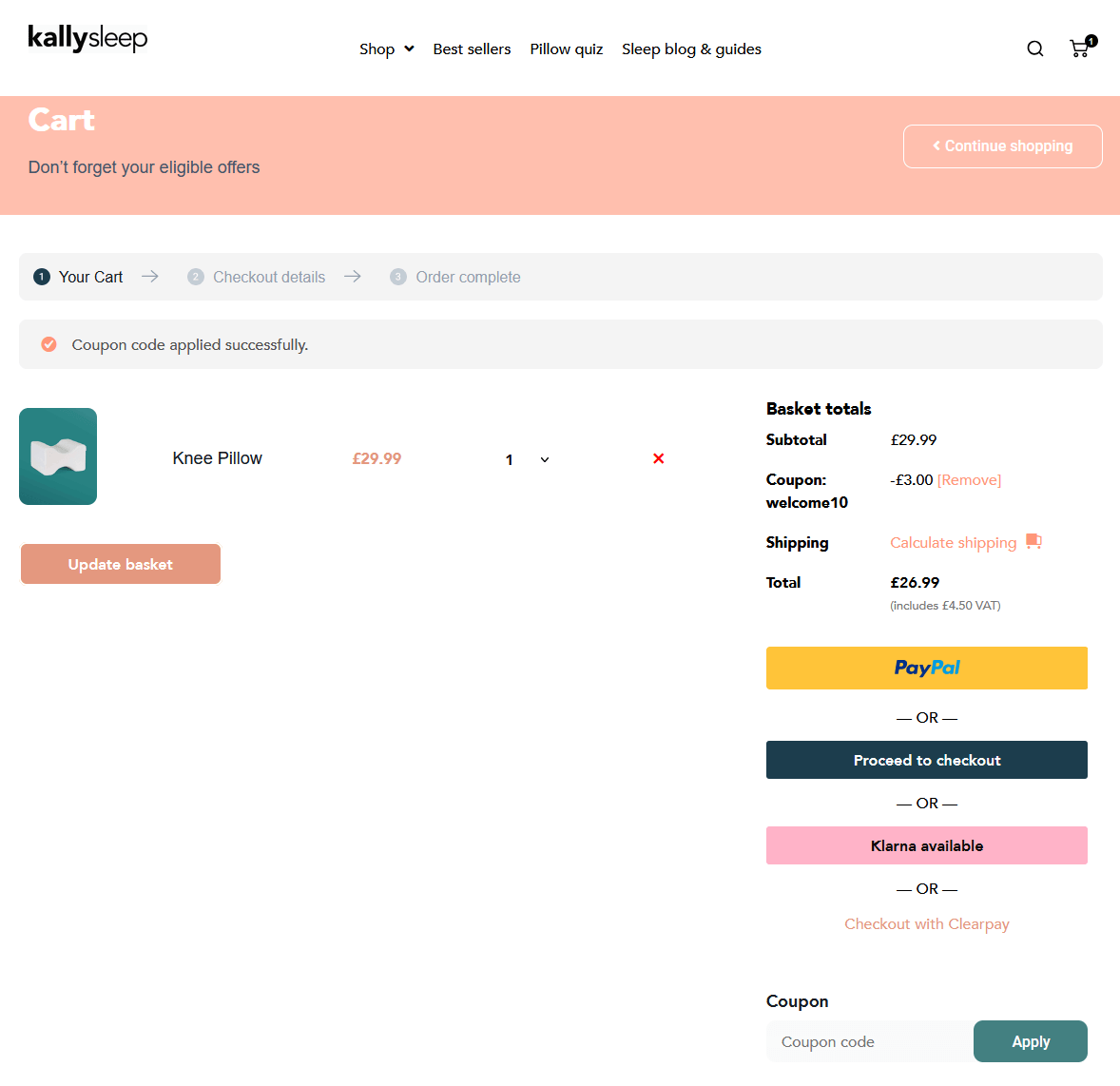1120x1086 pixels.
Task: Click the £26.99 total amount
Action: click(x=915, y=583)
